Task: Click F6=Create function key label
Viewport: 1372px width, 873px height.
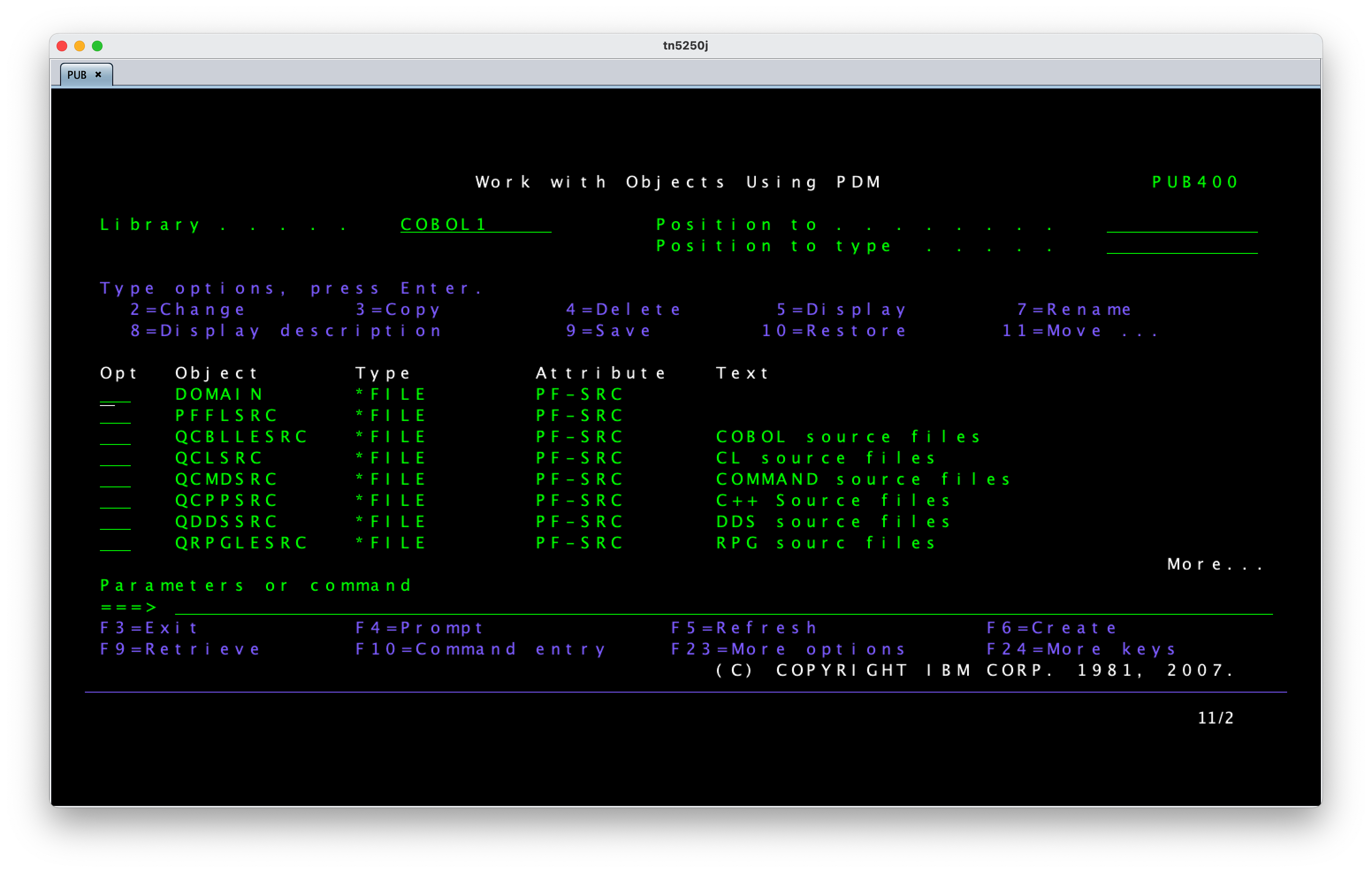Action: tap(1052, 628)
